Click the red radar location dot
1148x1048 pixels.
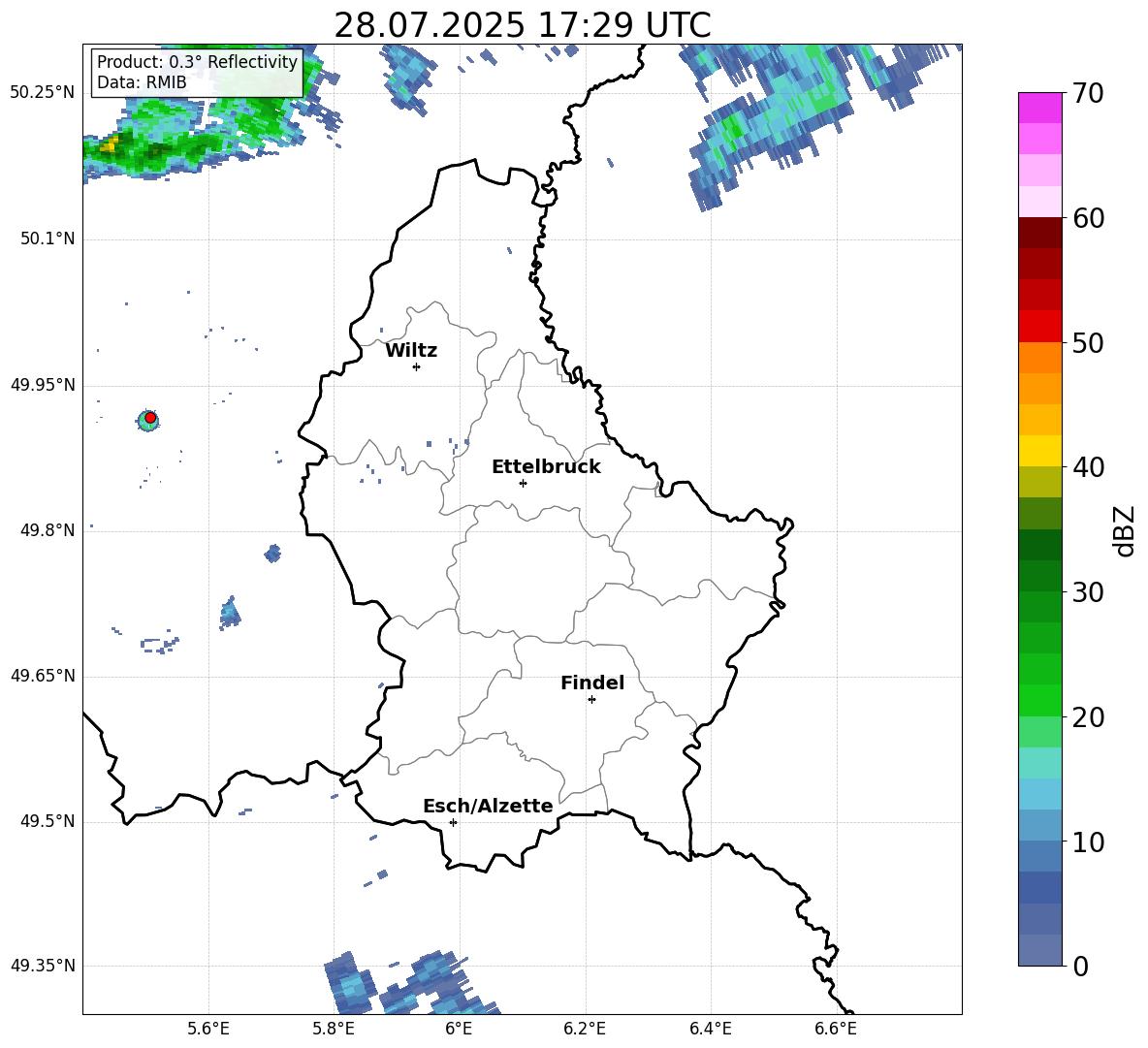tap(150, 418)
